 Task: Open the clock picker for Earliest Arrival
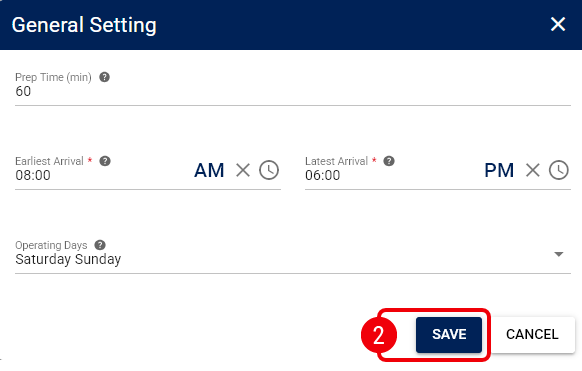click(x=269, y=170)
